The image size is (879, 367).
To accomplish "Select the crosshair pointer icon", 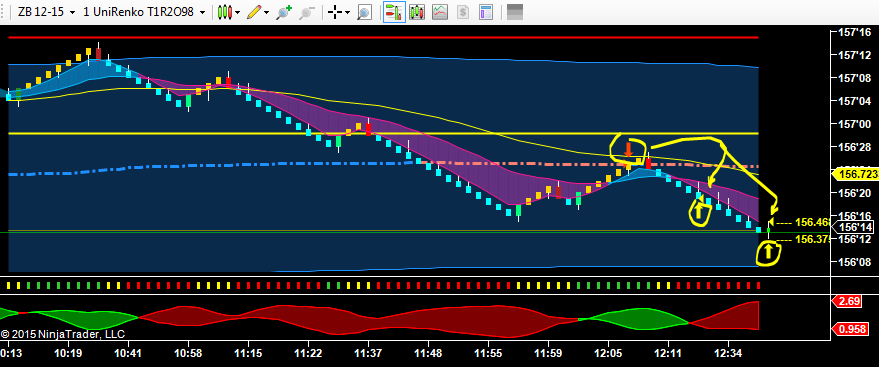I will (x=335, y=12).
